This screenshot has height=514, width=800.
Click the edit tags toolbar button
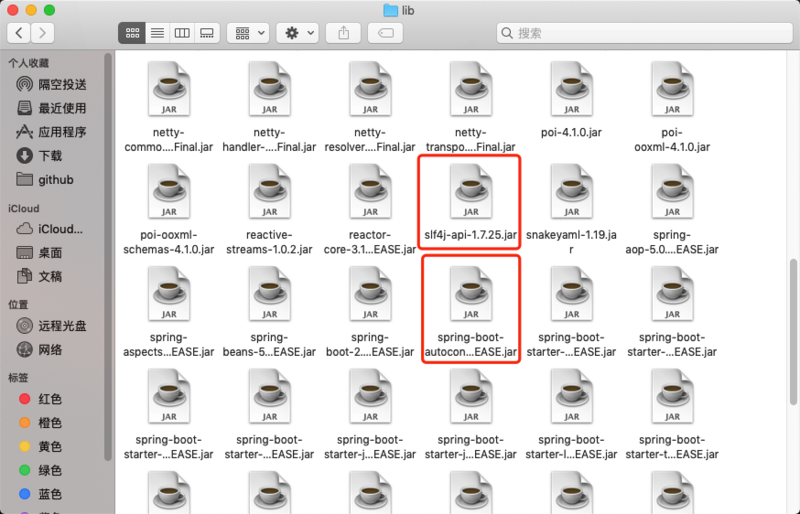[x=385, y=33]
